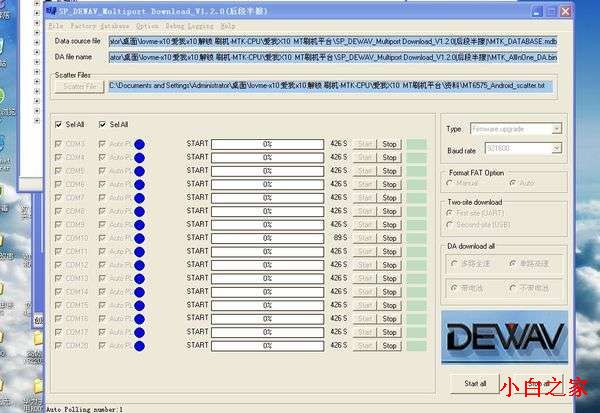The image size is (600, 413).
Task: Toggle the COM10 port checkbox
Action: pos(59,238)
